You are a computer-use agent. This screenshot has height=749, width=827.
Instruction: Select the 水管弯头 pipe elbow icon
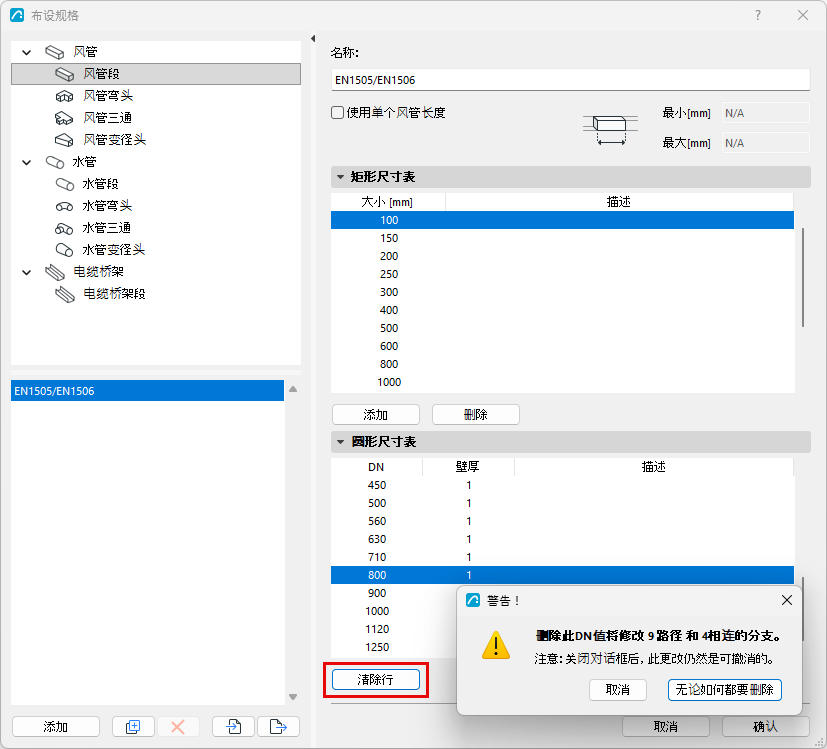(x=64, y=206)
